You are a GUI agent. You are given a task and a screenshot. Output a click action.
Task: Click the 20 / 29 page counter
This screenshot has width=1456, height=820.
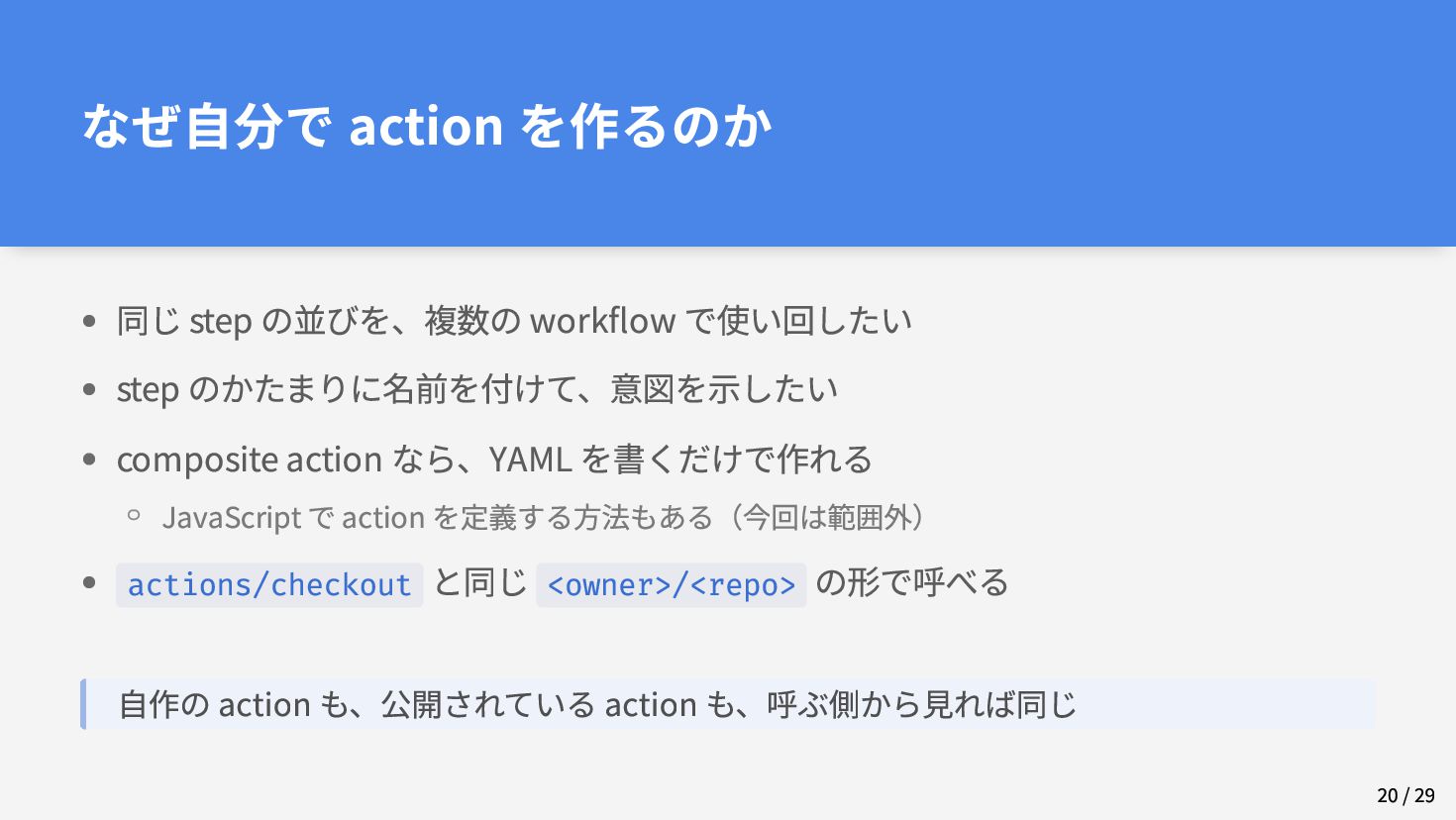(x=1405, y=795)
